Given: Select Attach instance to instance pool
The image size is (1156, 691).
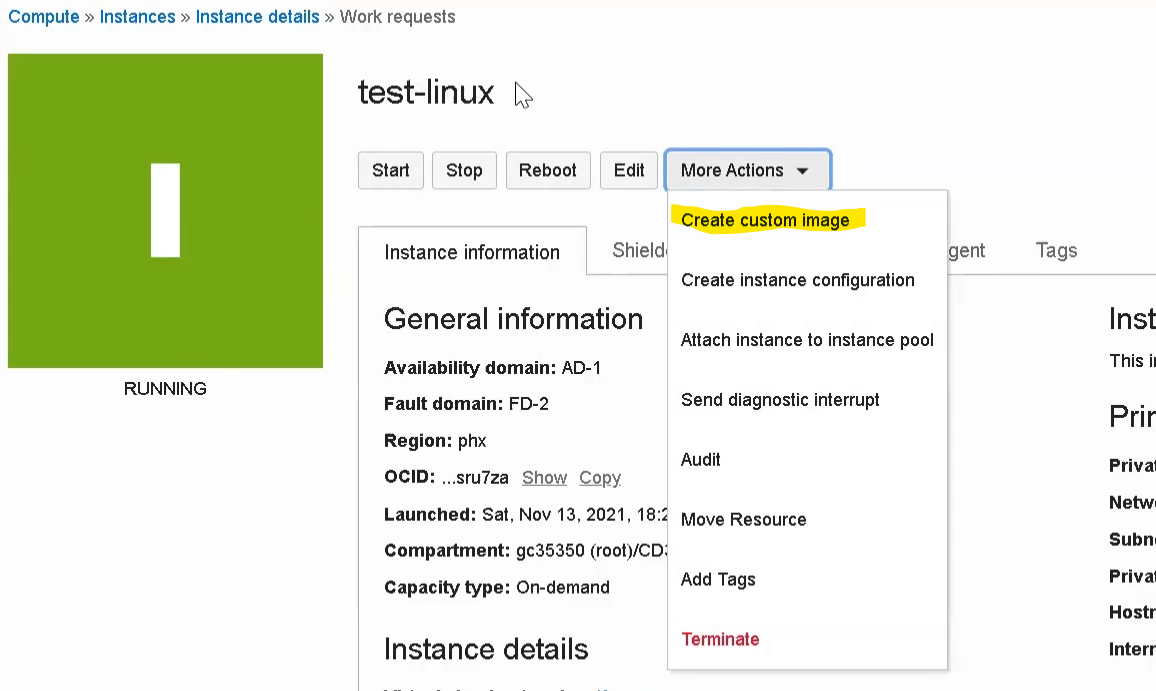Looking at the screenshot, I should pos(807,340).
